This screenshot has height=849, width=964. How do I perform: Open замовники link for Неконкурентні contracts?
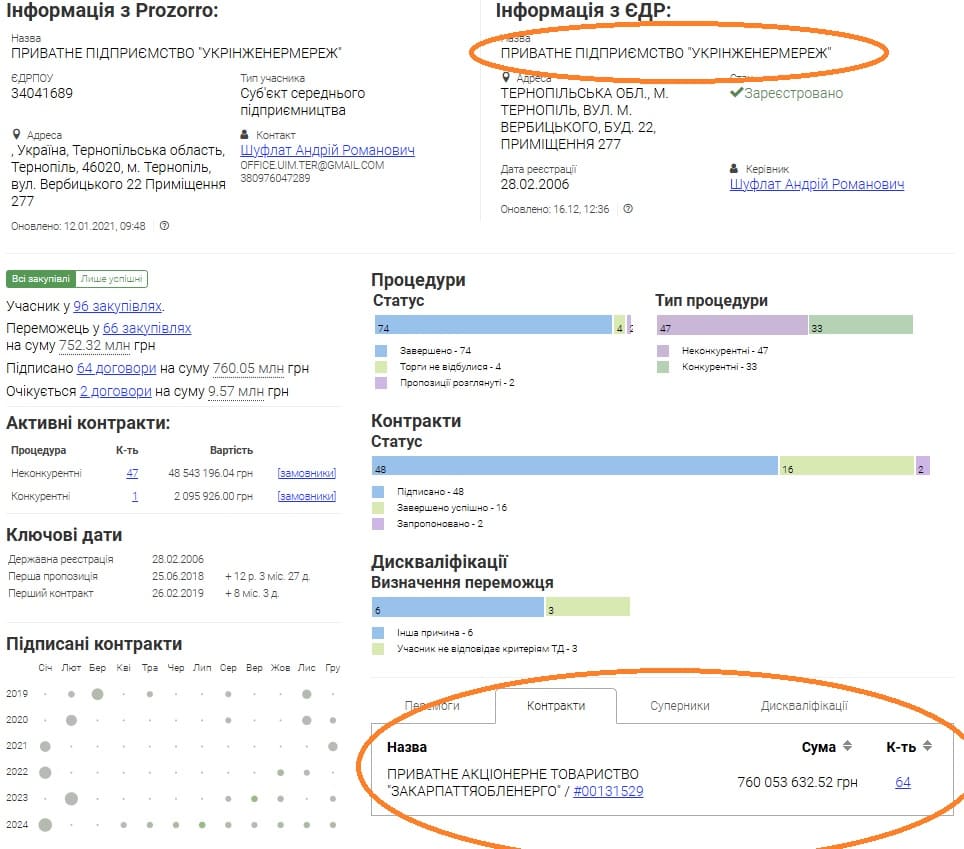coord(306,473)
